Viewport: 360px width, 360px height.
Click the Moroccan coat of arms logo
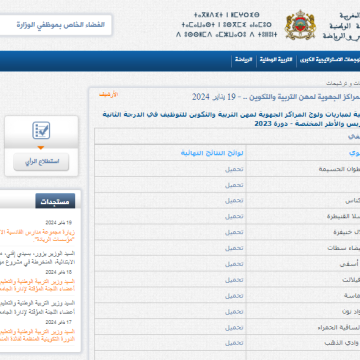pyautogui.click(x=300, y=24)
